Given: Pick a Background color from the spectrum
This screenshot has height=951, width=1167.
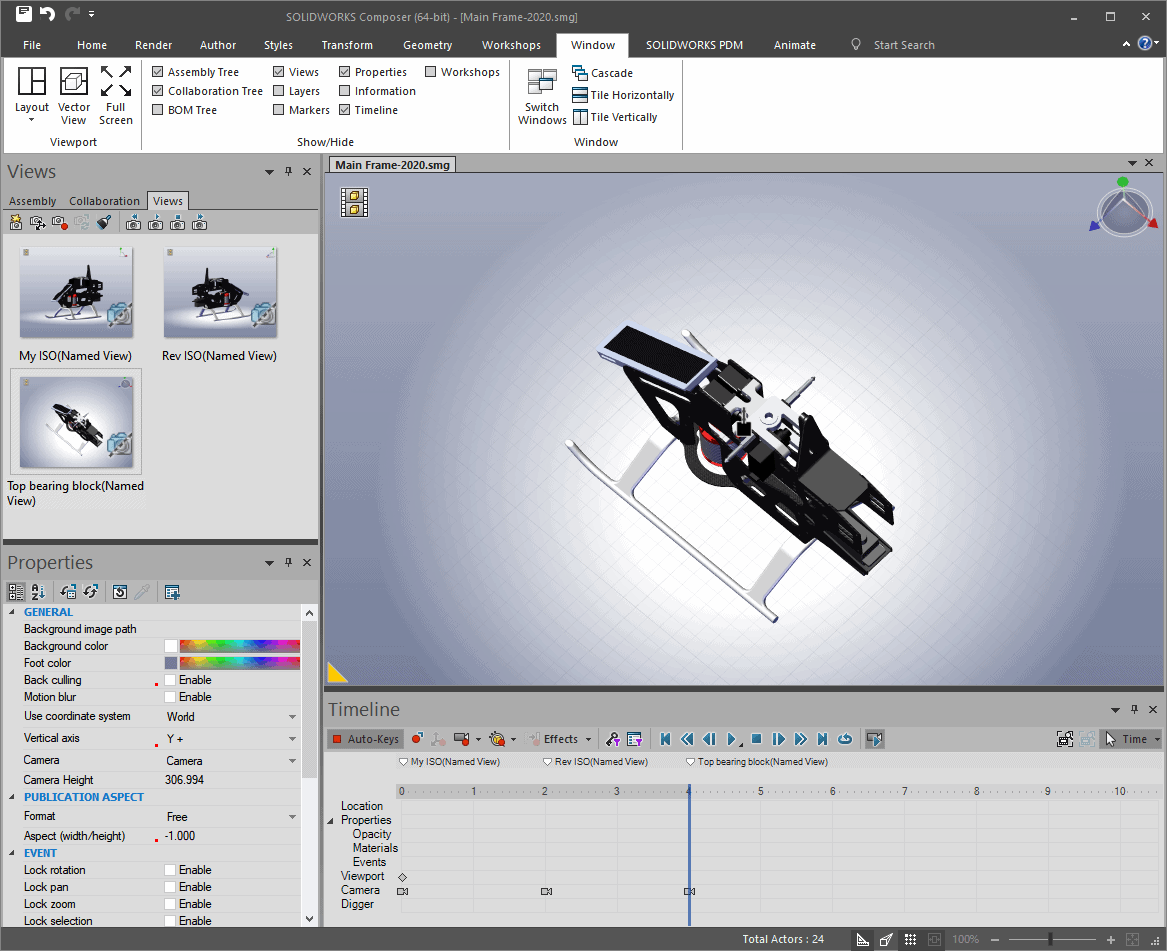Looking at the screenshot, I should pyautogui.click(x=240, y=646).
